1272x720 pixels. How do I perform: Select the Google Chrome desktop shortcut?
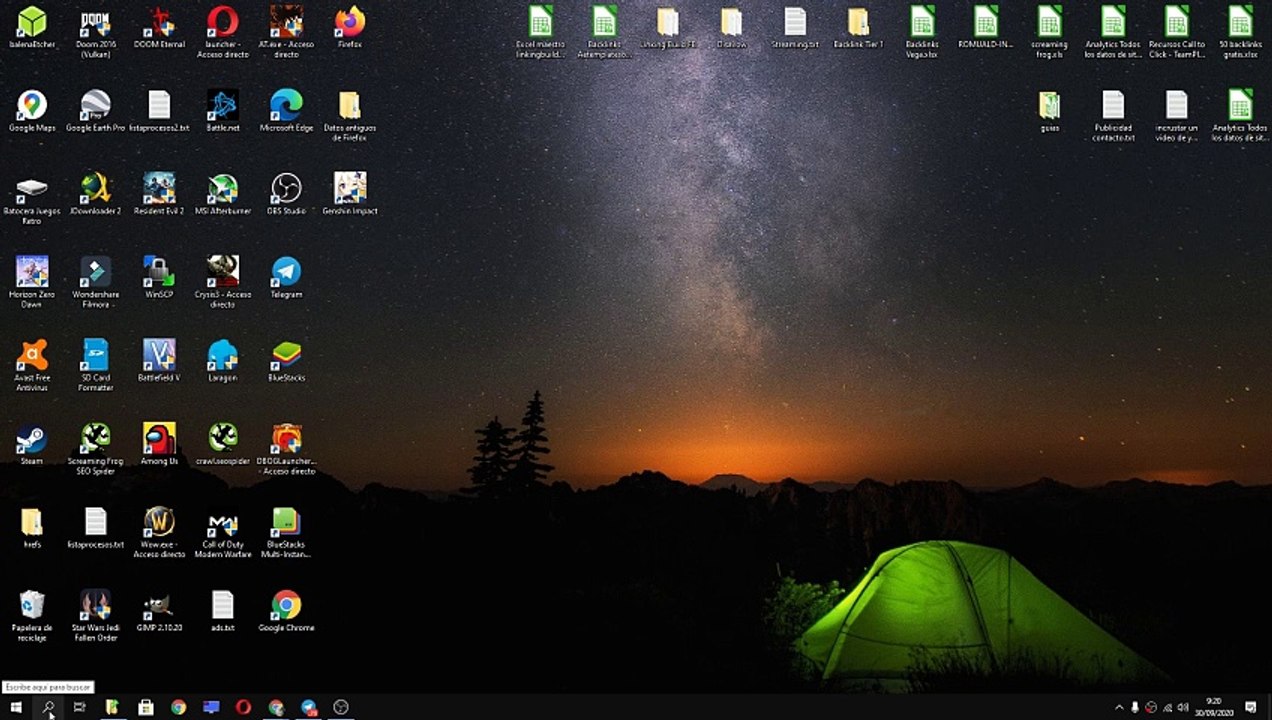point(286,610)
